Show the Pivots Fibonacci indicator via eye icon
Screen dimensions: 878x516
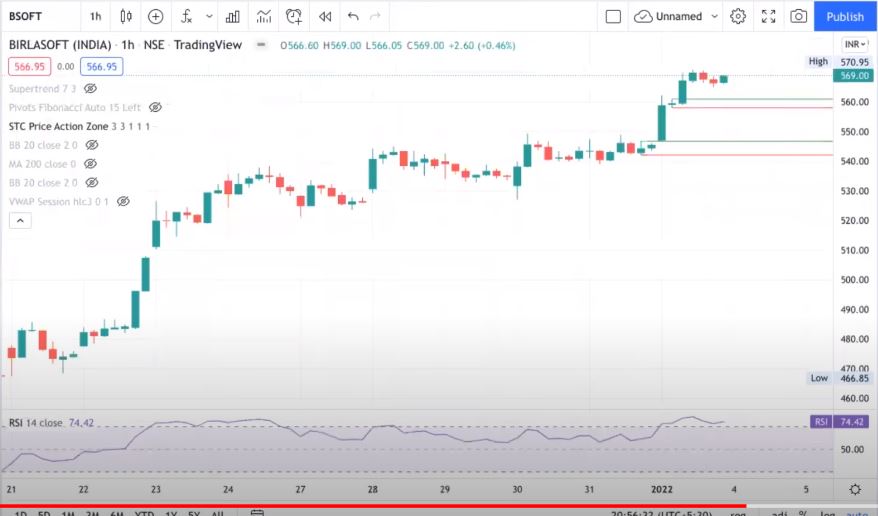click(155, 107)
